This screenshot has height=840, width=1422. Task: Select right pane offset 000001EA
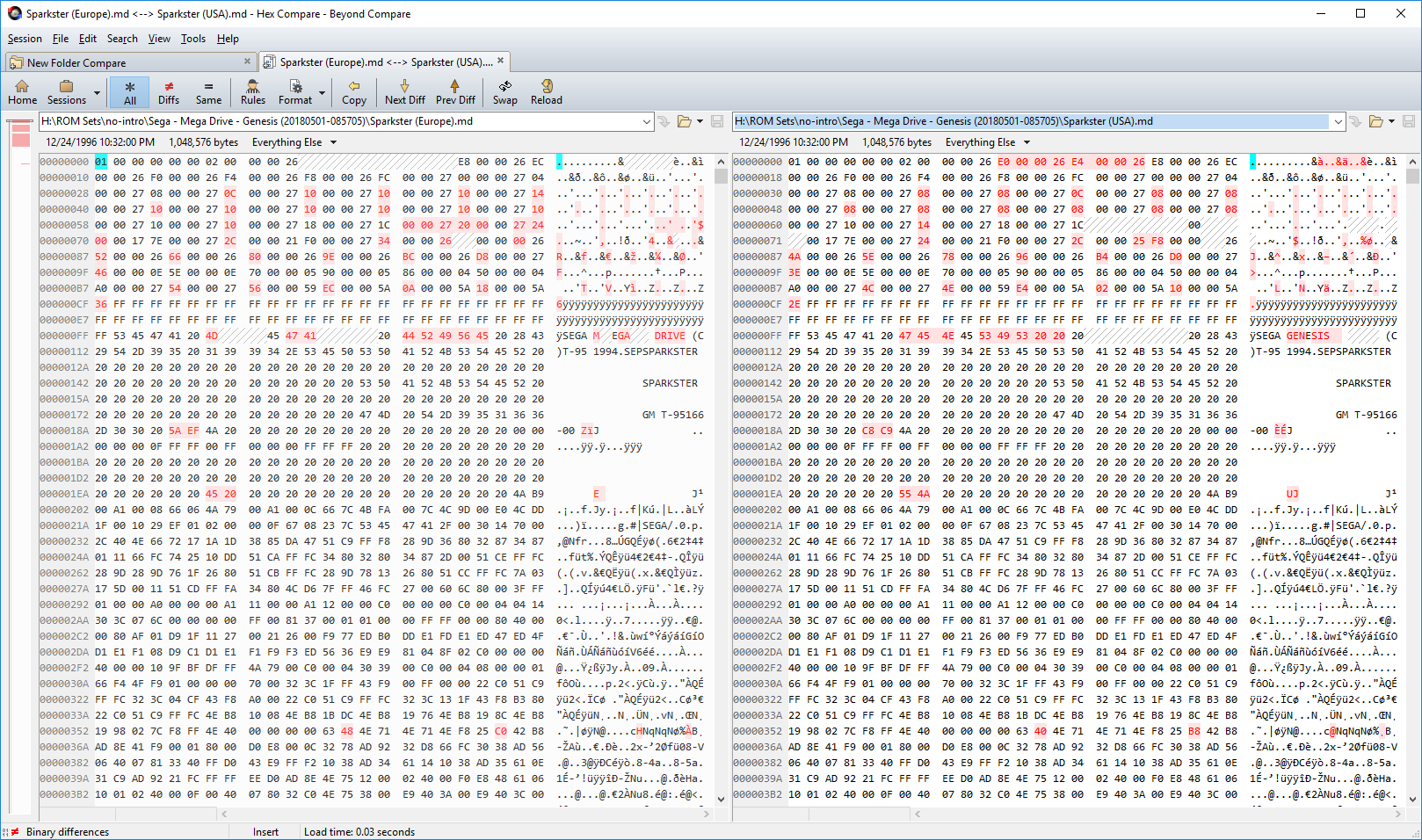(x=758, y=494)
